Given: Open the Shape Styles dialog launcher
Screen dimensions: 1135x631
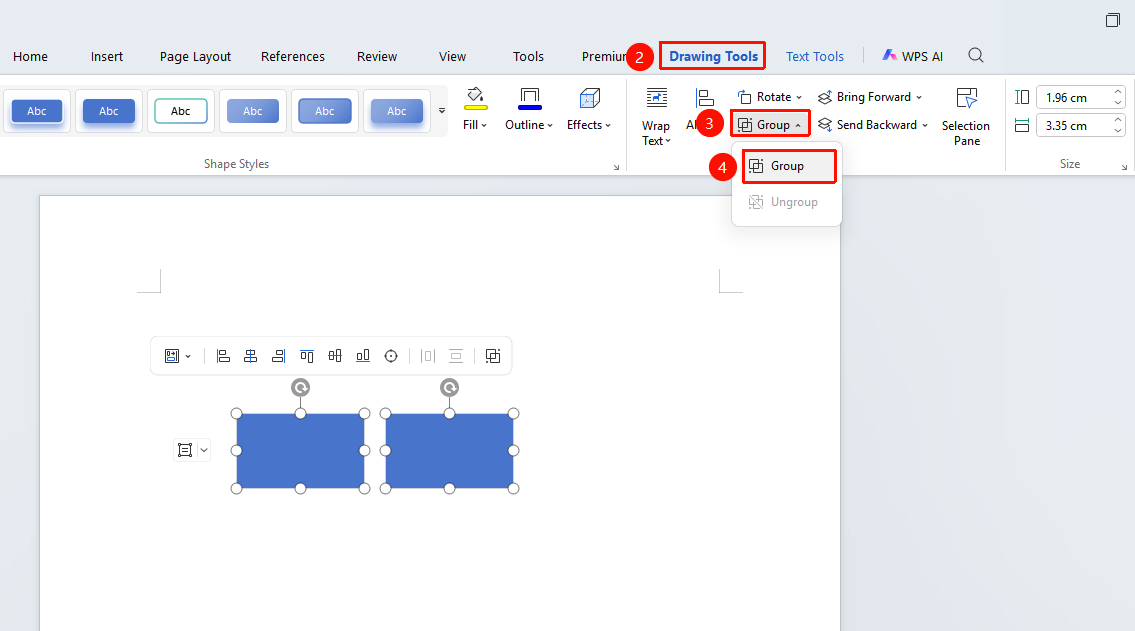Looking at the screenshot, I should 617,167.
